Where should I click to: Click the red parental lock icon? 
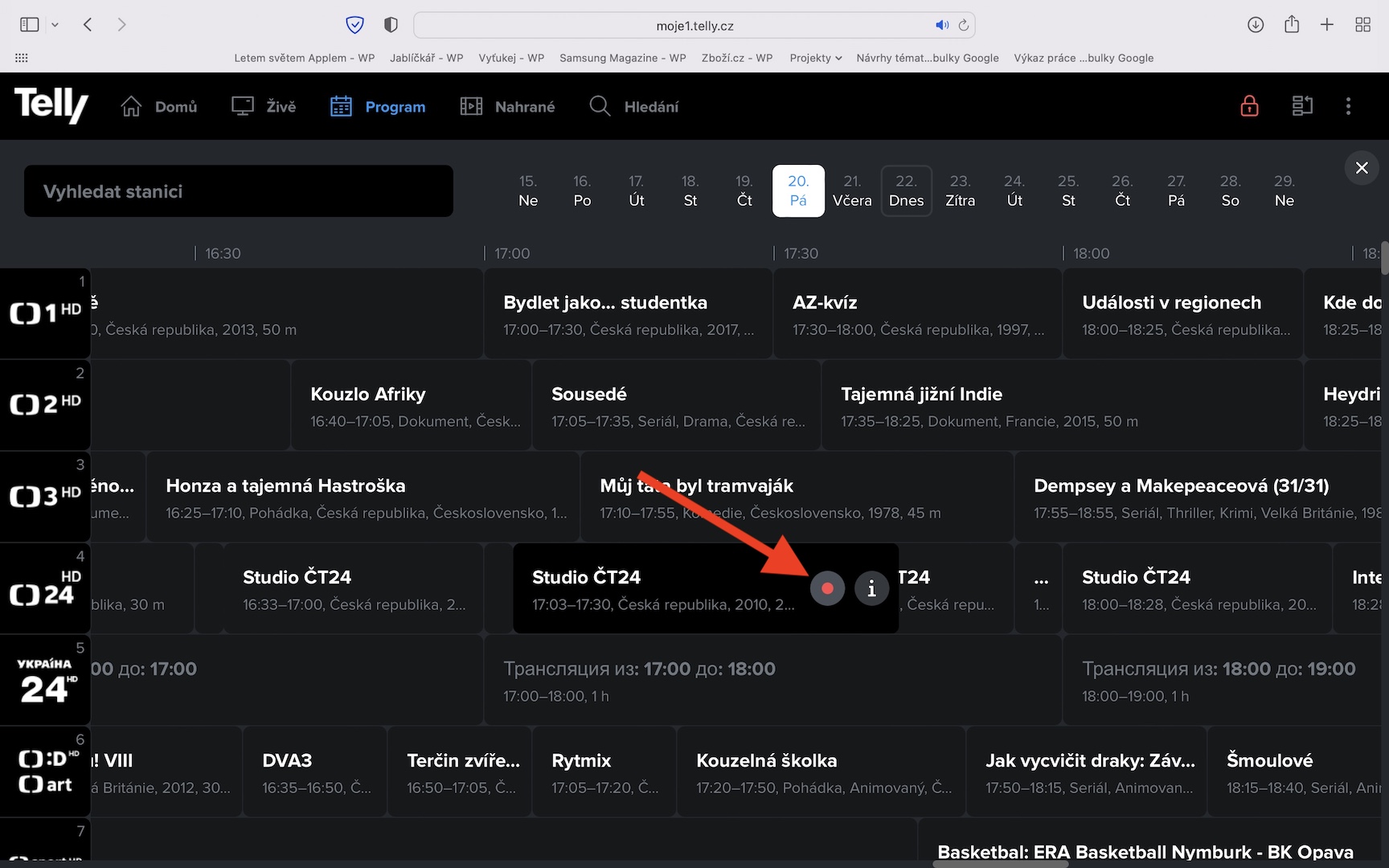click(1249, 106)
